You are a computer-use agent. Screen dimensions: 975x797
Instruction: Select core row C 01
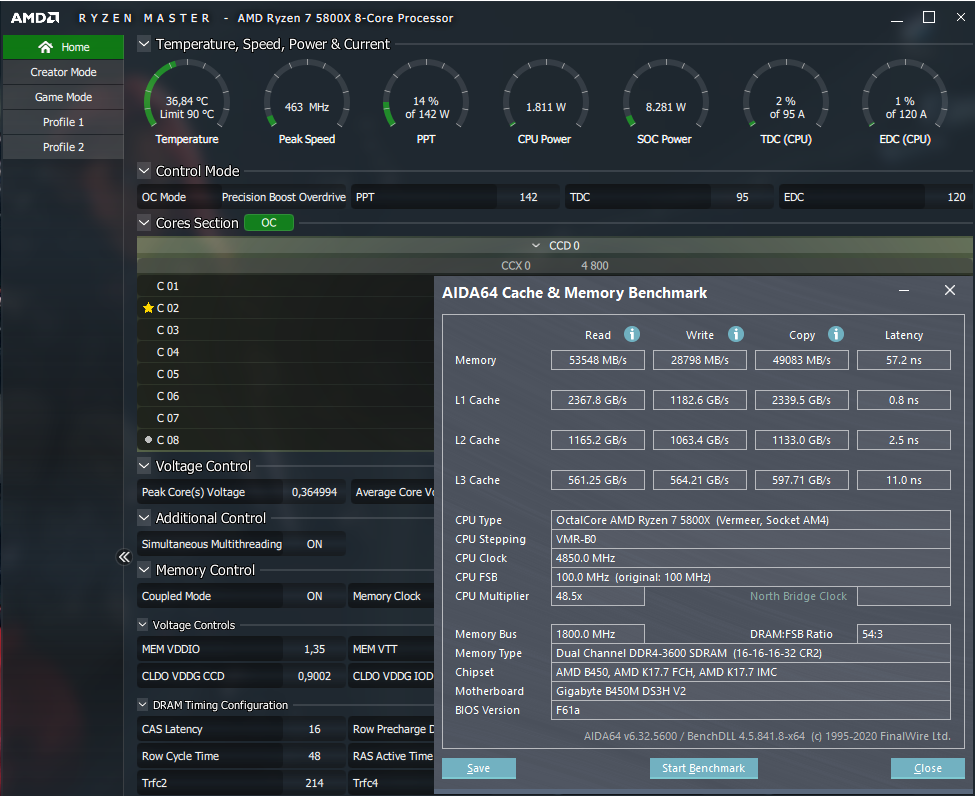point(285,286)
